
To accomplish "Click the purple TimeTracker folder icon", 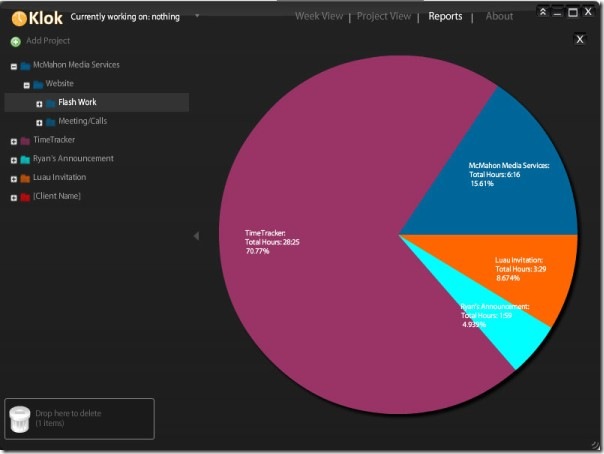I will coord(25,141).
